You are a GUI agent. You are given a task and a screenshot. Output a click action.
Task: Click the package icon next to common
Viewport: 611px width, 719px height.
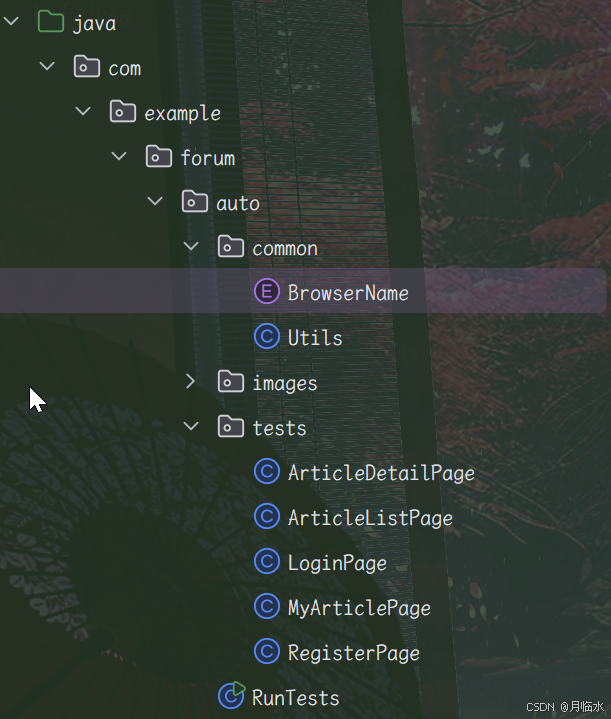(231, 246)
